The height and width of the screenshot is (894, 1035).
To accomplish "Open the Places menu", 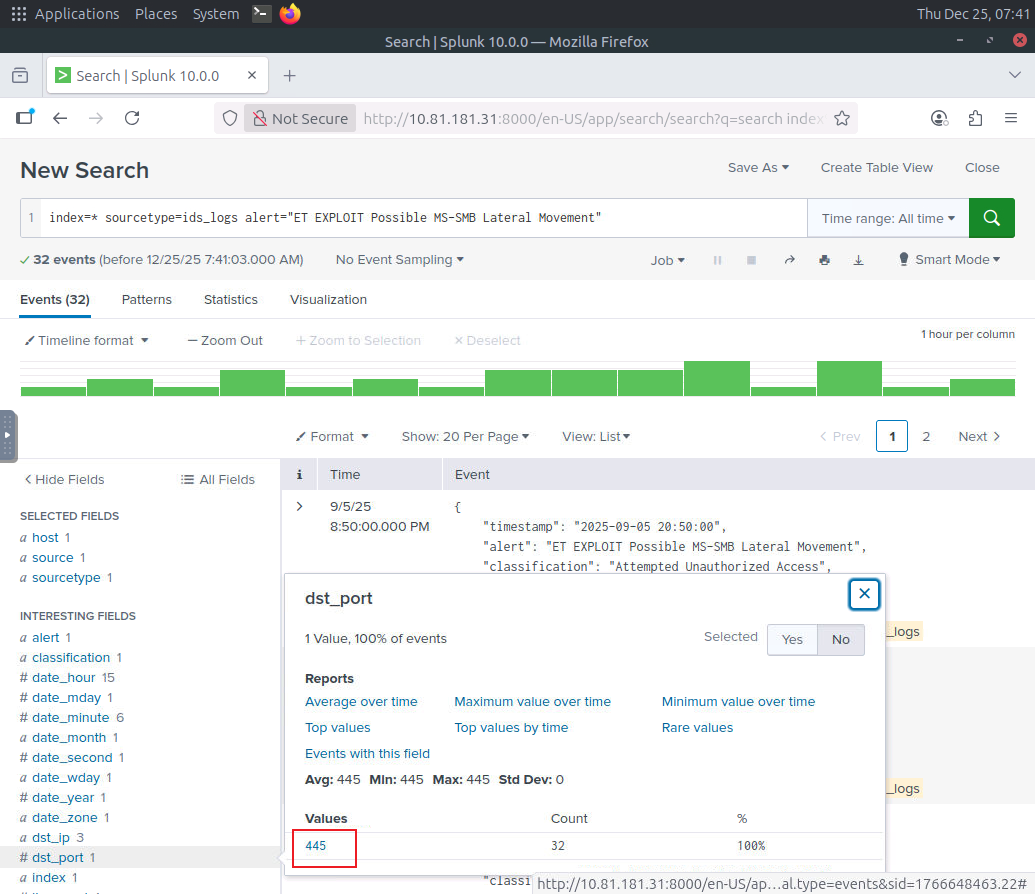I will click(x=156, y=14).
